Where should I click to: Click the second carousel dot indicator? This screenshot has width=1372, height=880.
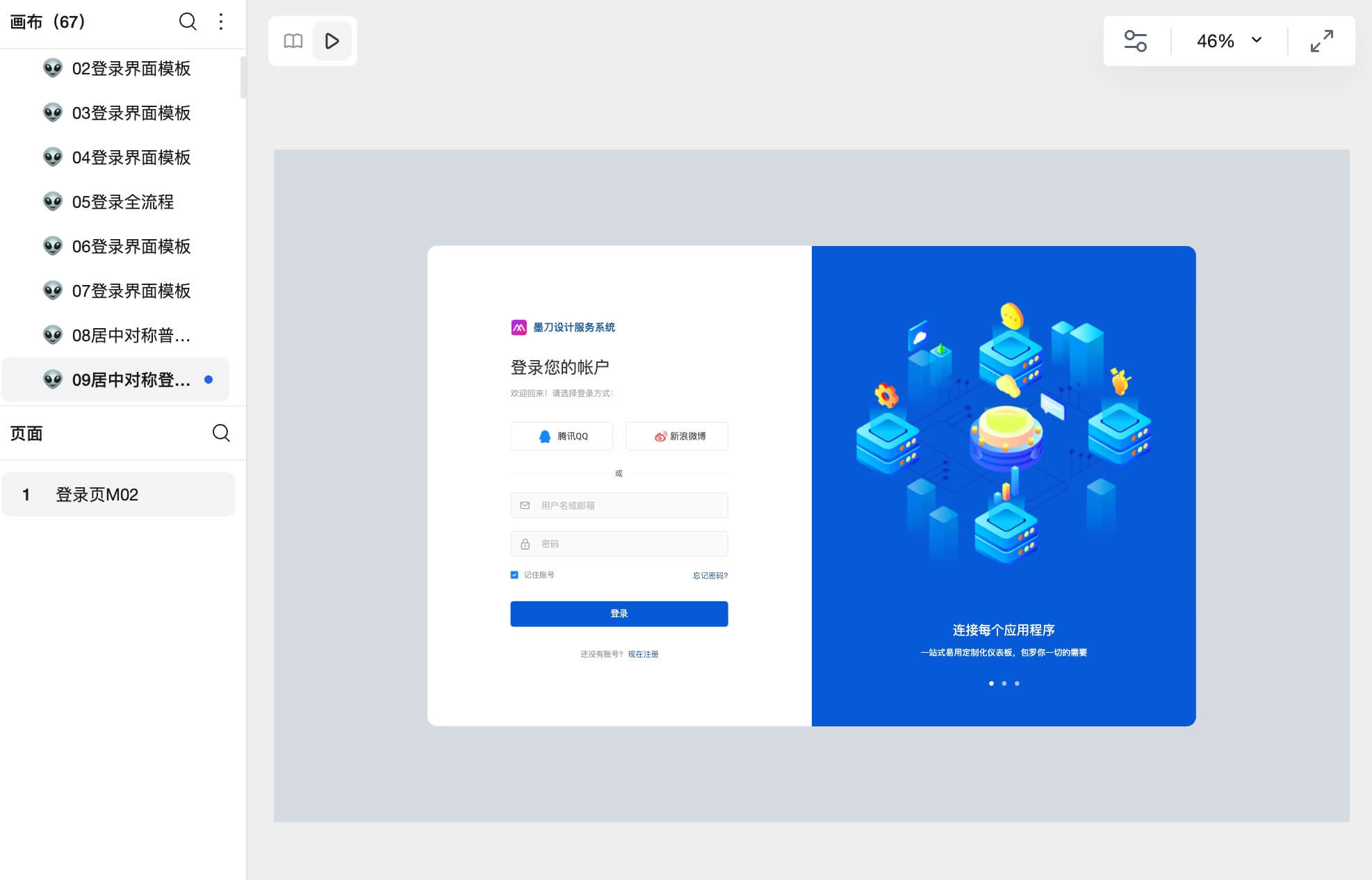click(1004, 683)
